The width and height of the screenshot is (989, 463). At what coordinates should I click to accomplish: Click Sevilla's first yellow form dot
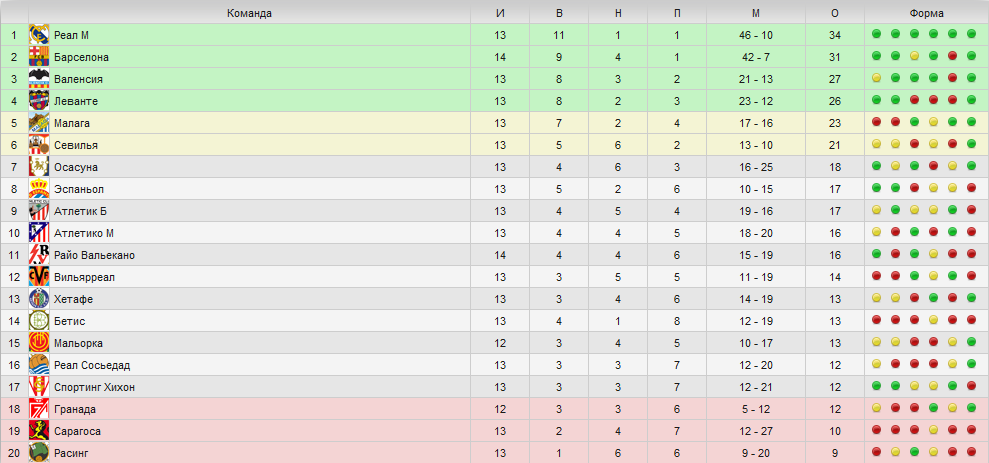877,145
